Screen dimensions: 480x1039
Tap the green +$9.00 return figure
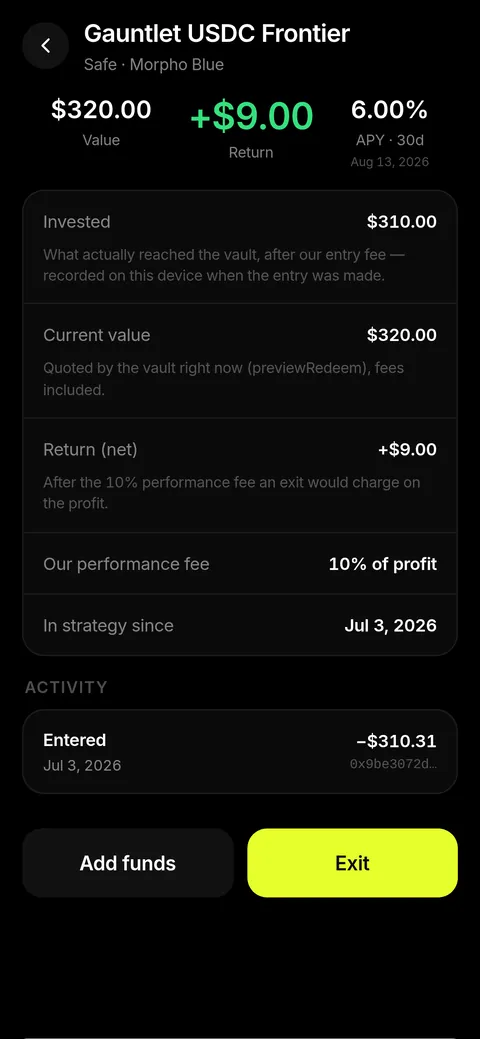251,116
